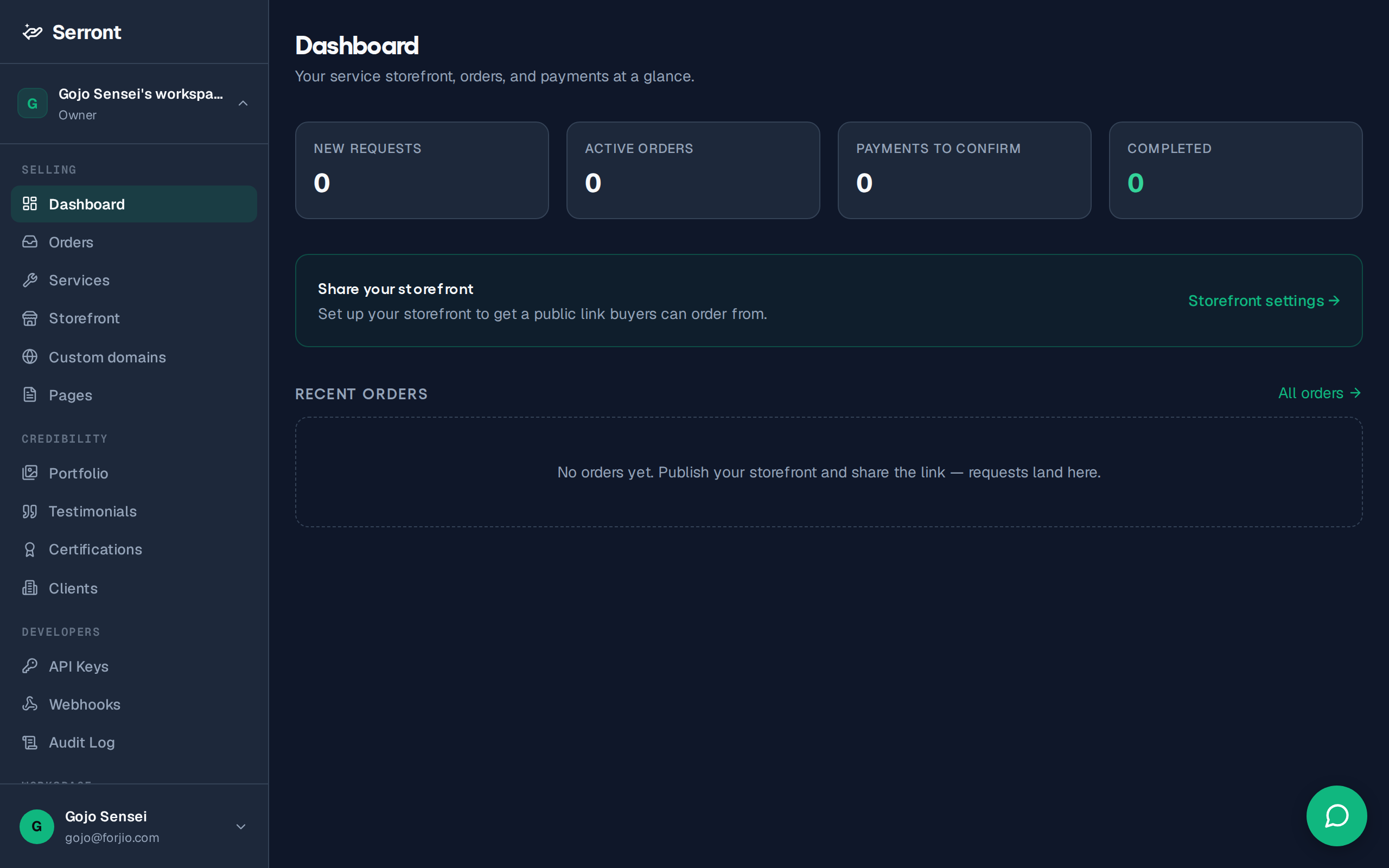Click Gojo Sensei's workspace selector

(133, 103)
